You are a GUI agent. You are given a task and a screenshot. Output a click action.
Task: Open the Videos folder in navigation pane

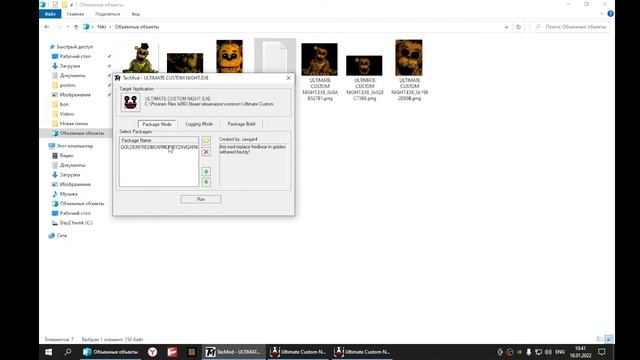pyautogui.click(x=67, y=114)
